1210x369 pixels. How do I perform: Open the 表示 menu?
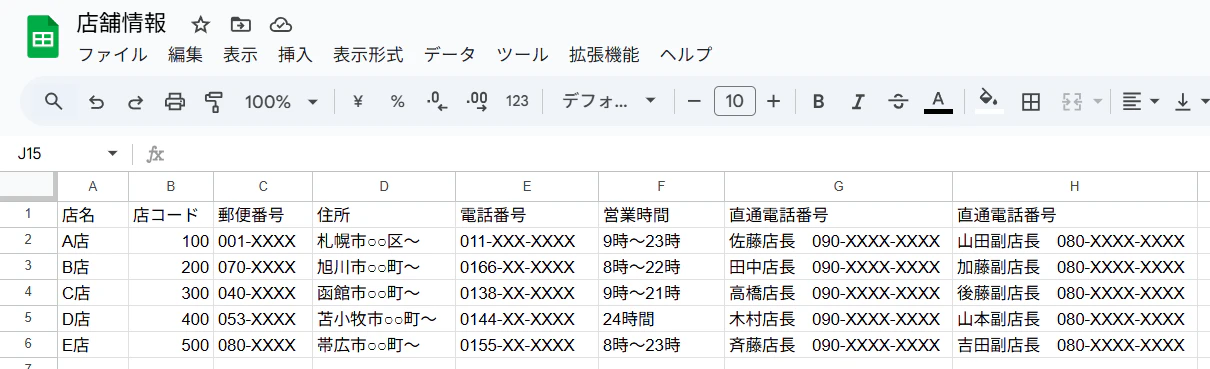(x=240, y=54)
